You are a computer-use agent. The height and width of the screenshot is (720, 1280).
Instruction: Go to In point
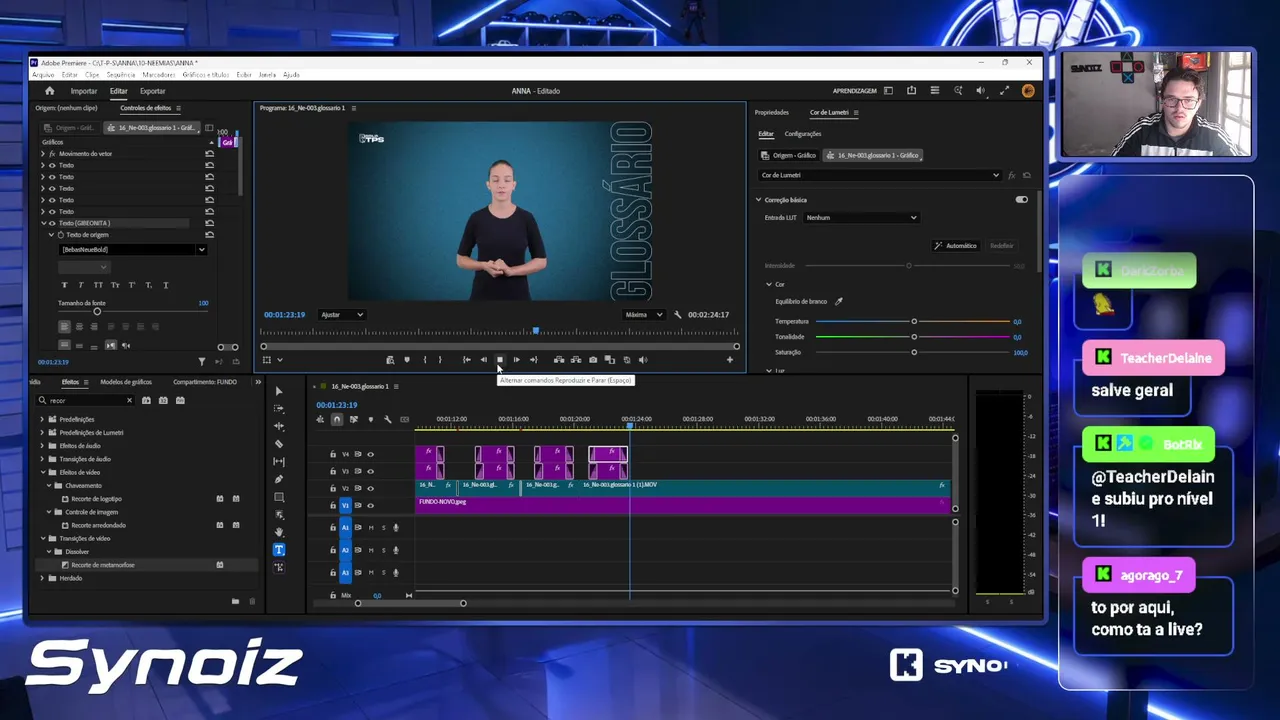pyautogui.click(x=467, y=360)
